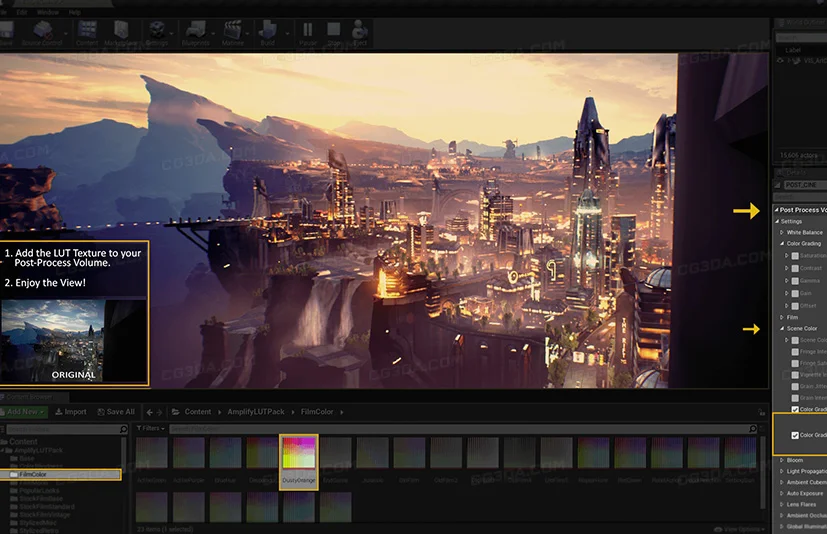Go back in Content Browser history
Screen dimensions: 827x534
[x=150, y=412]
